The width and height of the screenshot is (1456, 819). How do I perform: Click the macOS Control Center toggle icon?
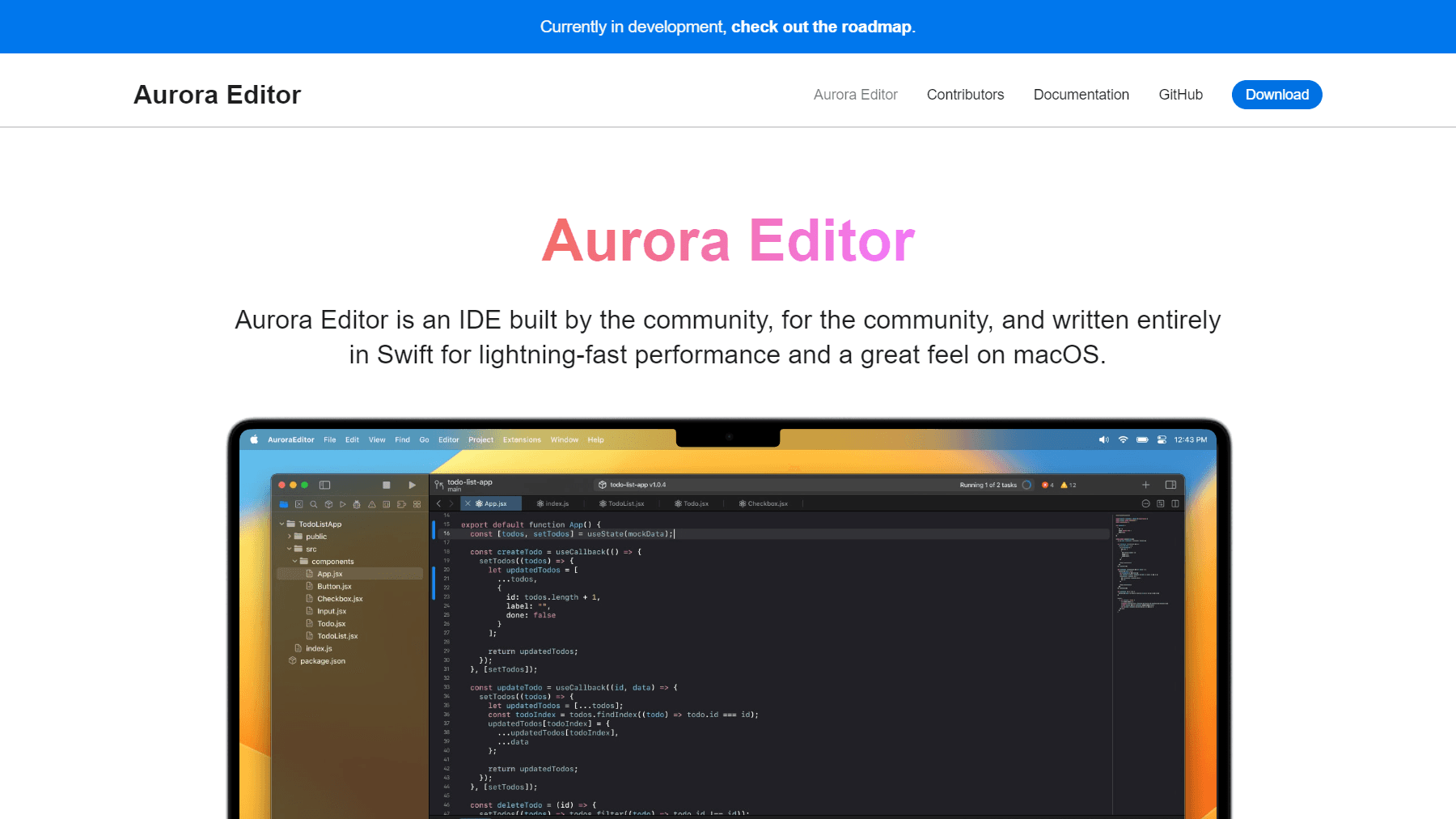1162,439
